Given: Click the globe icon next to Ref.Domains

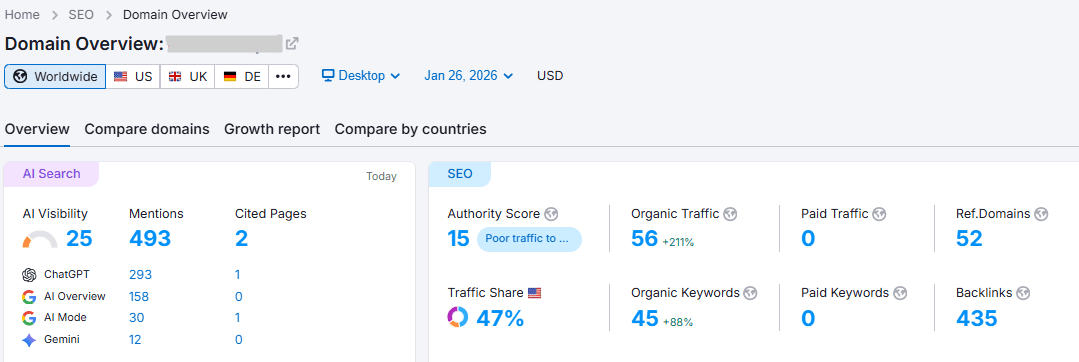Looking at the screenshot, I should pos(1041,214).
